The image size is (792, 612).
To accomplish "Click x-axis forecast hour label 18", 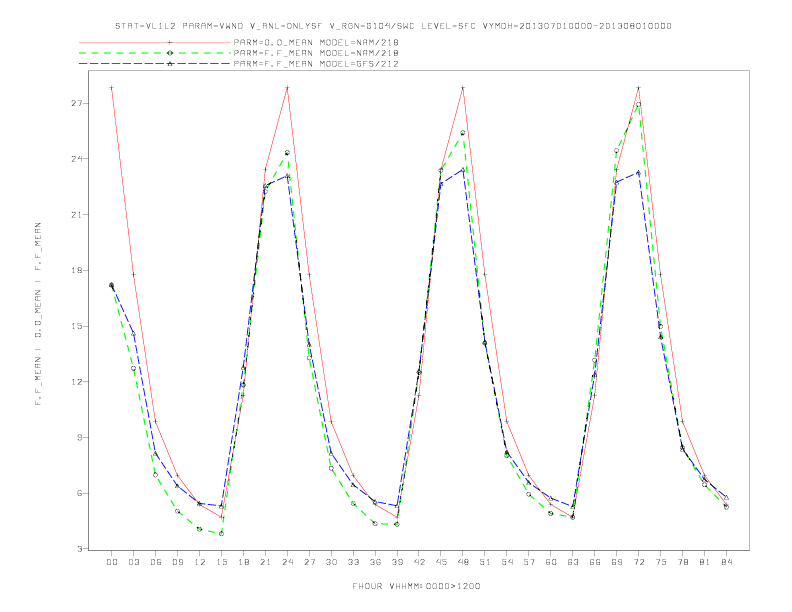I will [243, 562].
